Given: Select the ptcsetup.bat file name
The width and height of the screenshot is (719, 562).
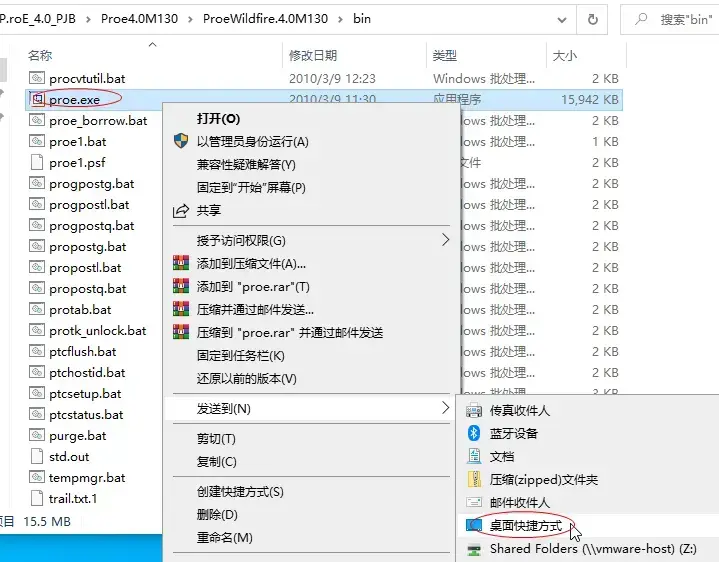Looking at the screenshot, I should click(x=85, y=394).
